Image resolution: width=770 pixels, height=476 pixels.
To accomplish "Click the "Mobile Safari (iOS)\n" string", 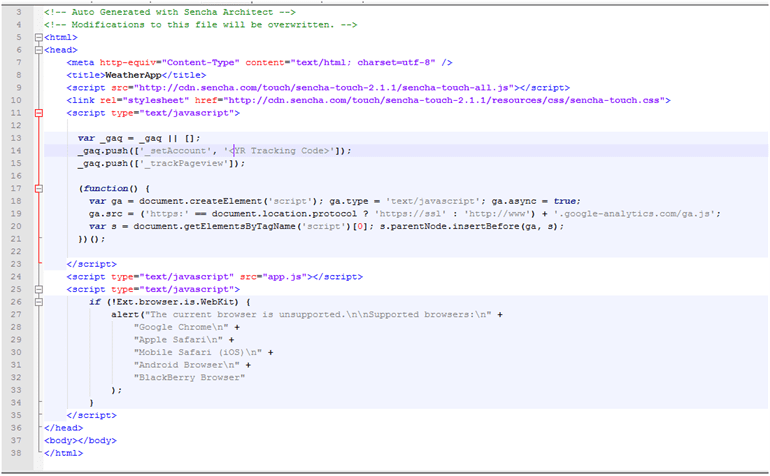I will (197, 352).
